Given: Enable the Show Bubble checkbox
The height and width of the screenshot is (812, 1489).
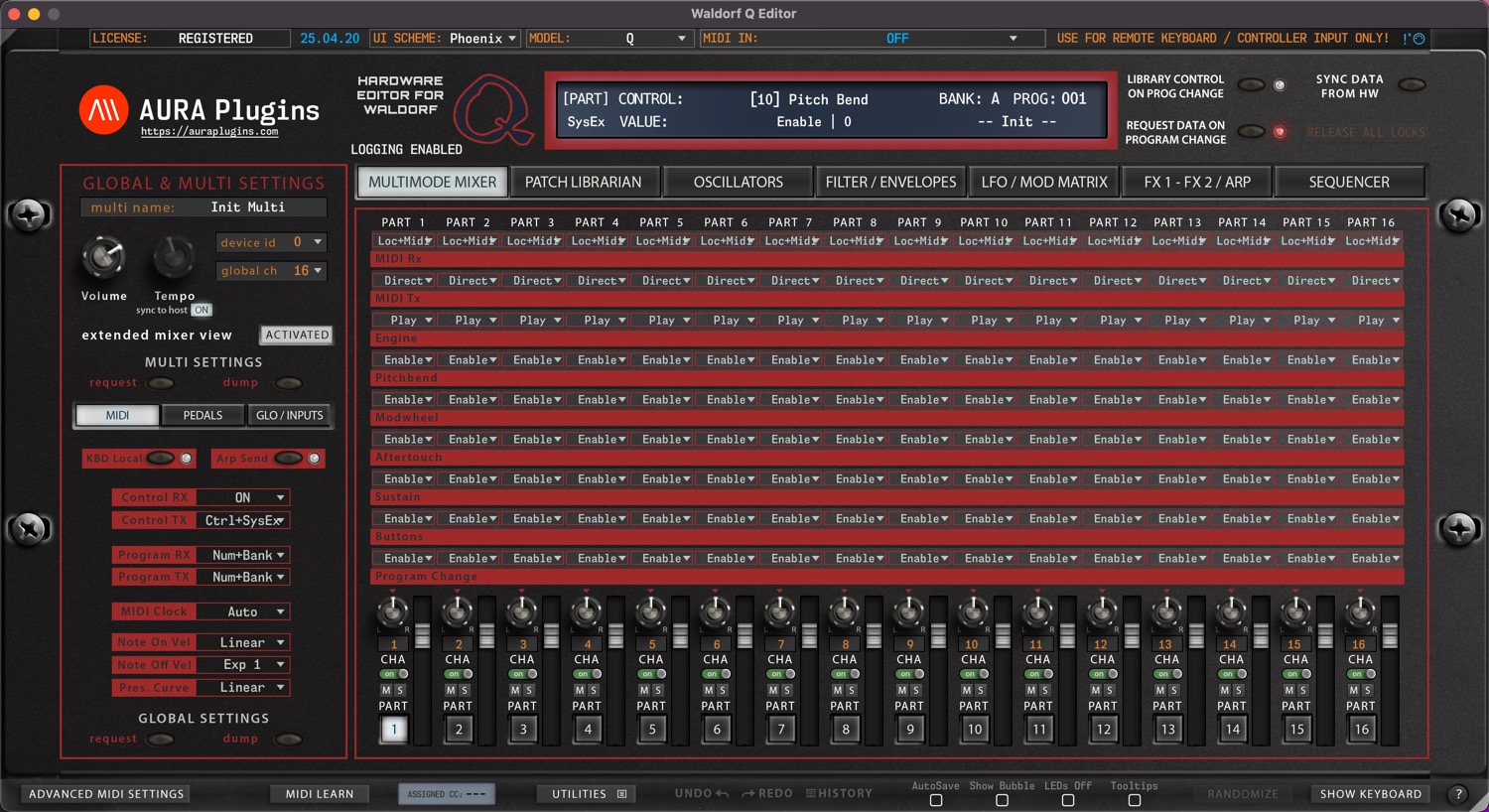Looking at the screenshot, I should pos(1002,800).
